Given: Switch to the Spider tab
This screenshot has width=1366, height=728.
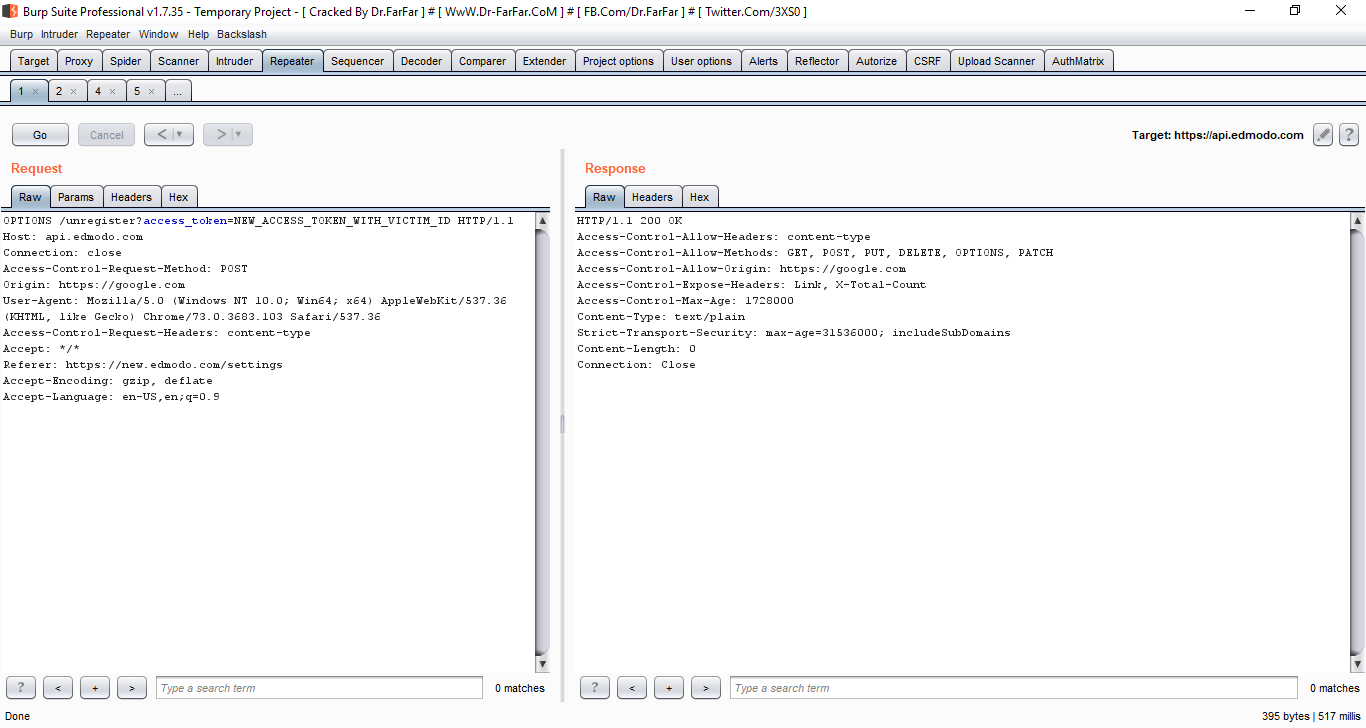Looking at the screenshot, I should 125,61.
